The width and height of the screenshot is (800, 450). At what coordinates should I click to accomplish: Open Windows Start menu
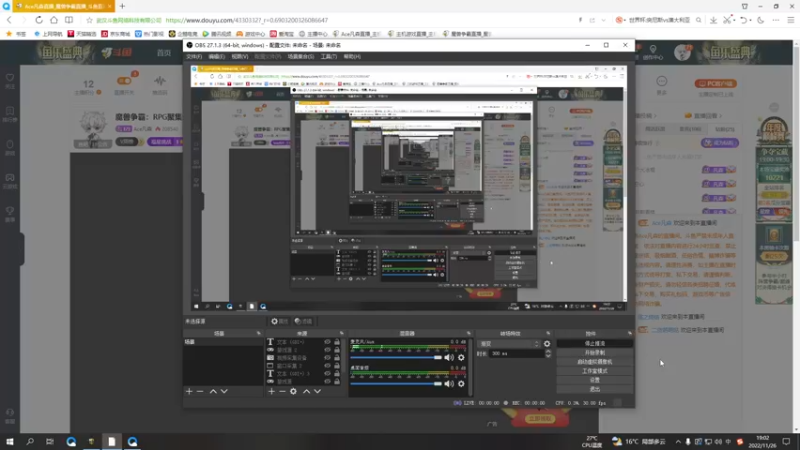10,441
